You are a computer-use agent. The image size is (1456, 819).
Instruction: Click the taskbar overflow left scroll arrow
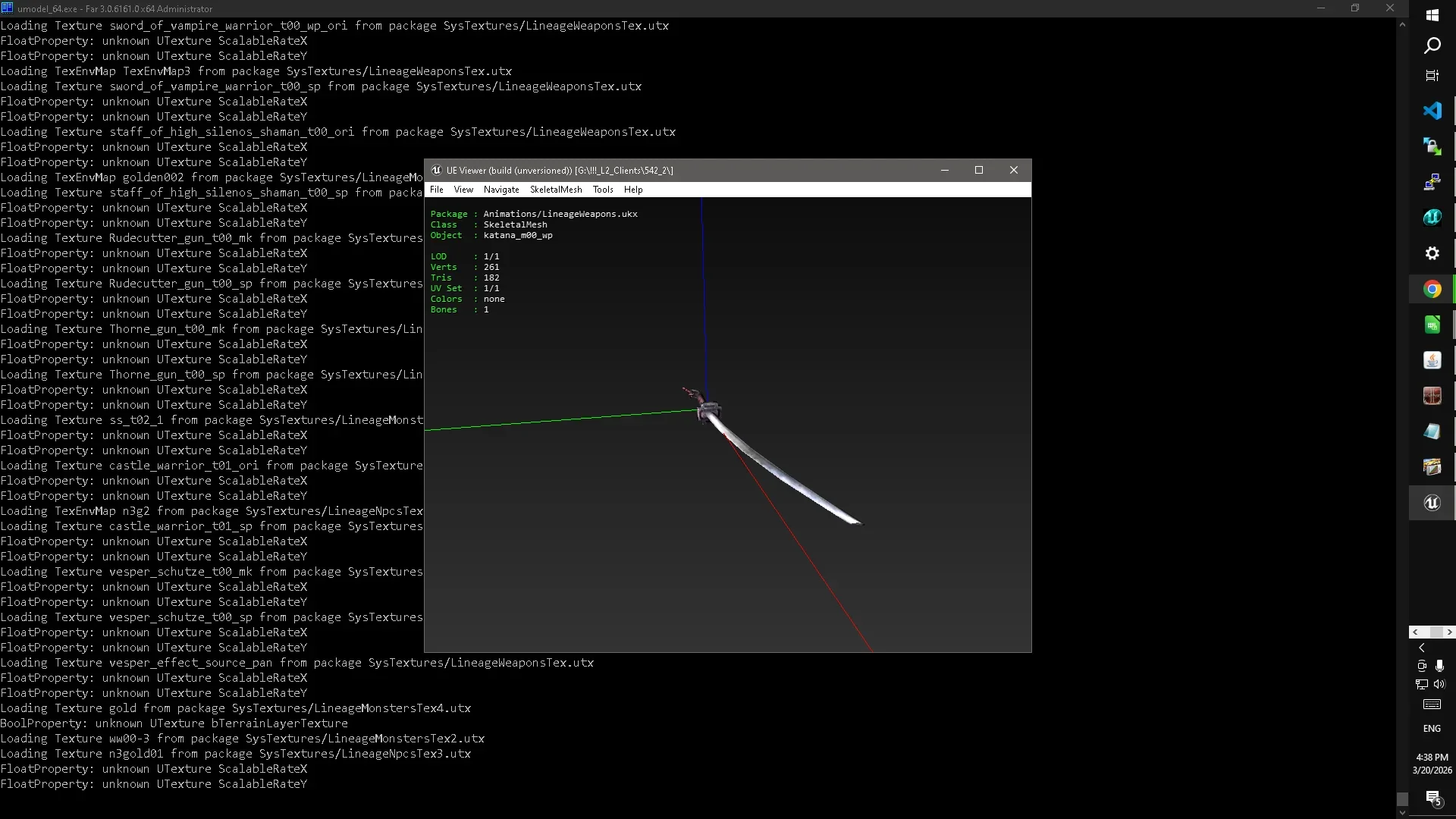[1415, 632]
